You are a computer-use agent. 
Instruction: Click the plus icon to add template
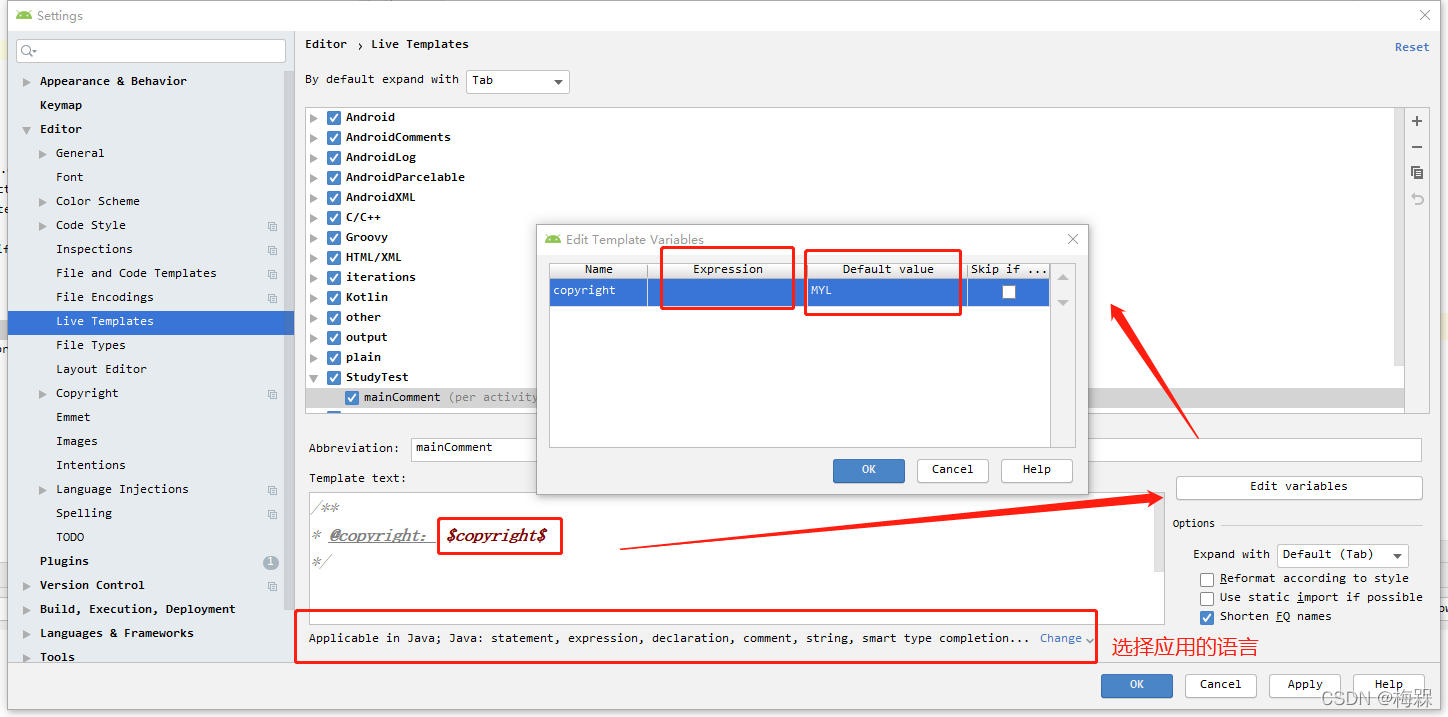1417,121
